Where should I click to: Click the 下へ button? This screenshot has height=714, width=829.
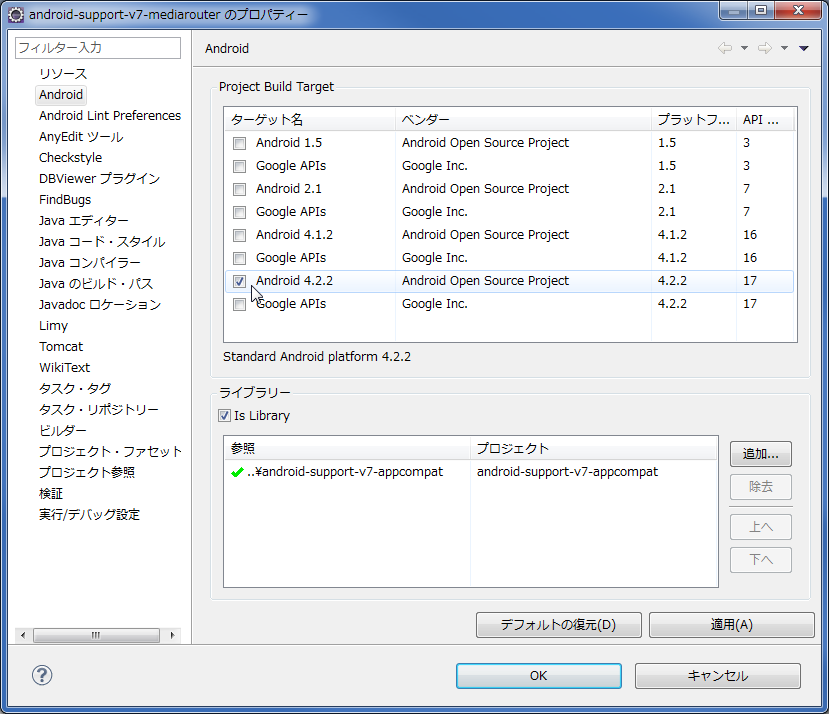(761, 560)
